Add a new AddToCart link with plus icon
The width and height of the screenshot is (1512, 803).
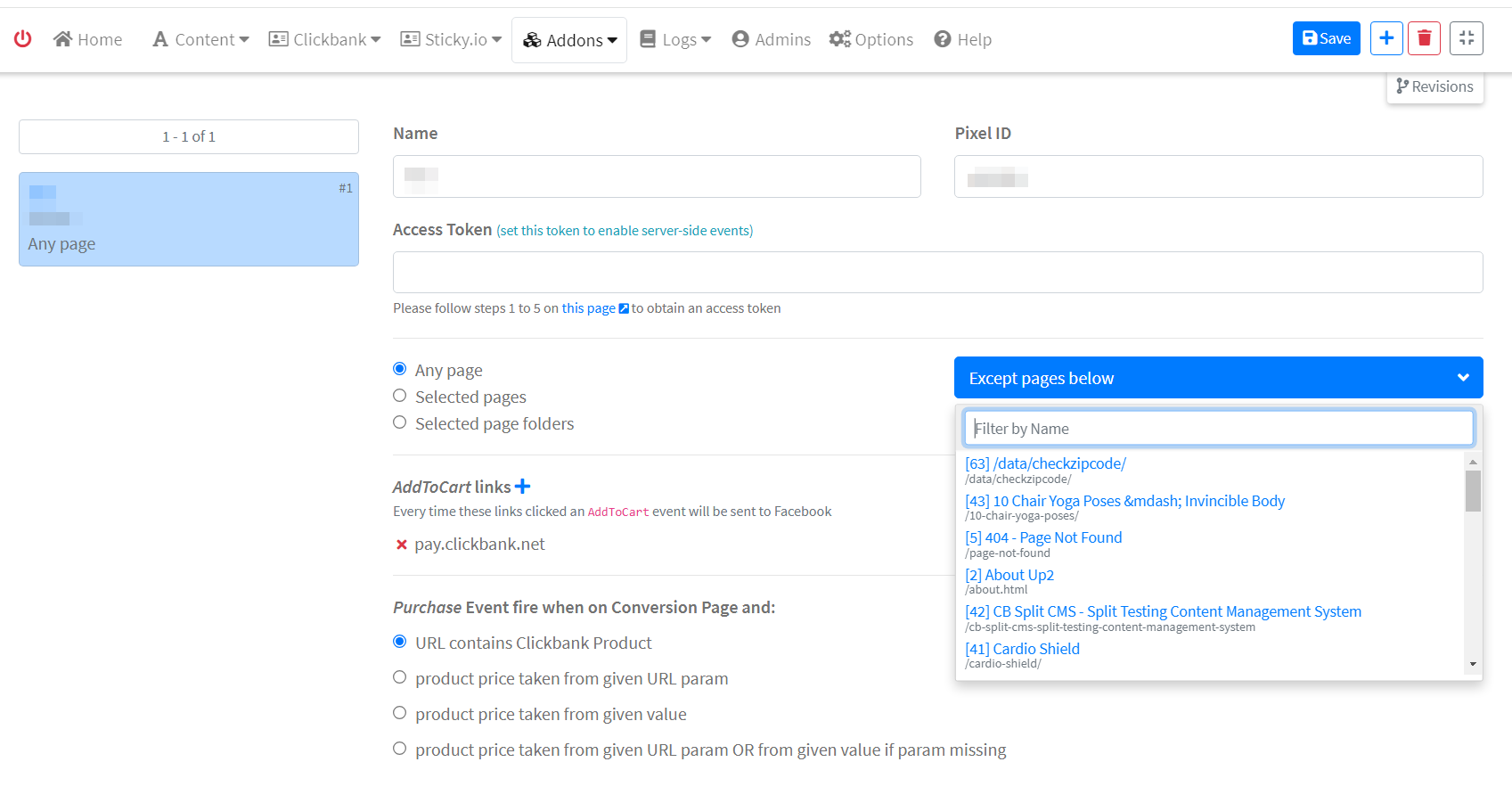(523, 487)
